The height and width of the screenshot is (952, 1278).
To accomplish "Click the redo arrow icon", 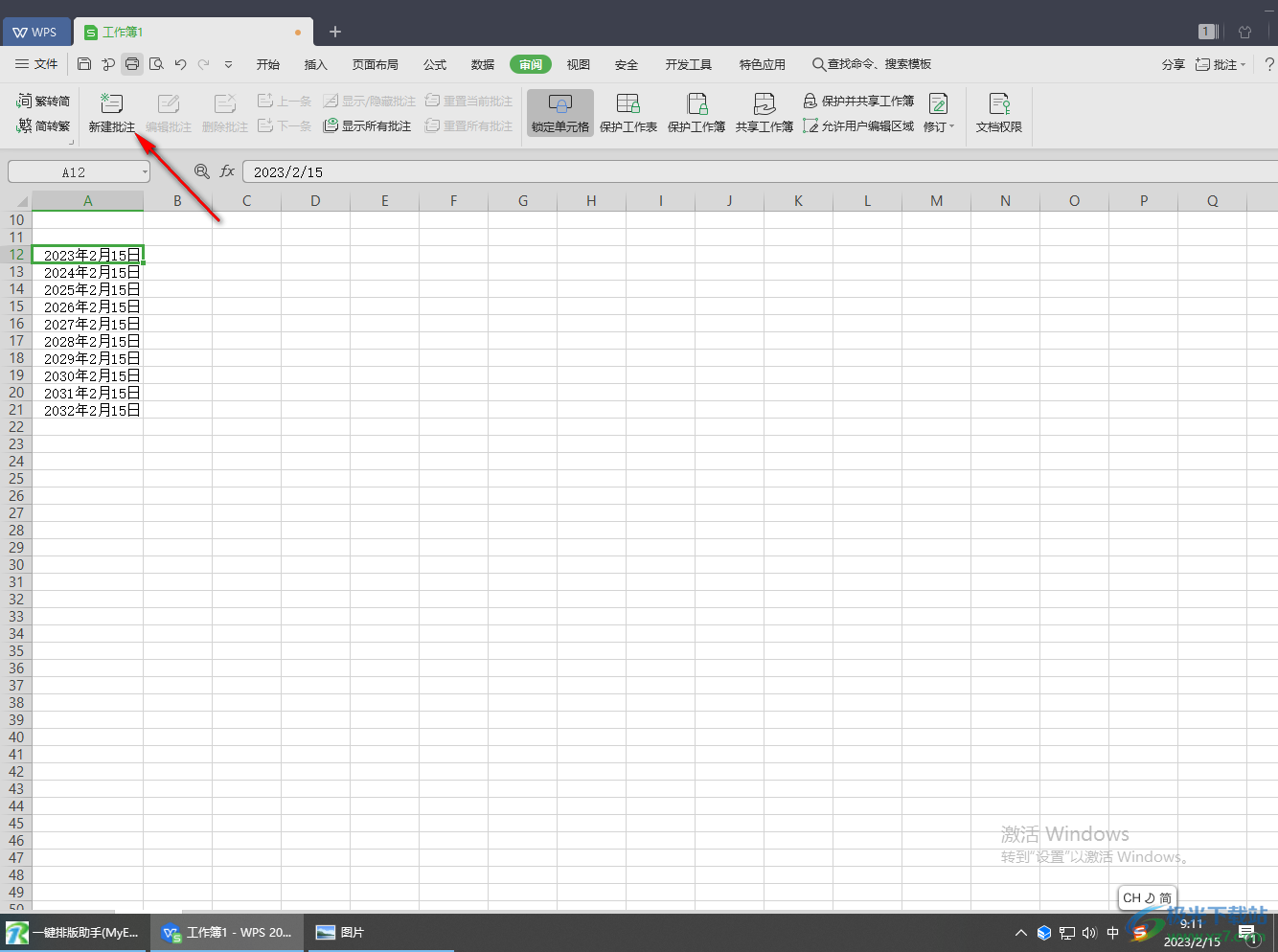I will click(x=204, y=64).
